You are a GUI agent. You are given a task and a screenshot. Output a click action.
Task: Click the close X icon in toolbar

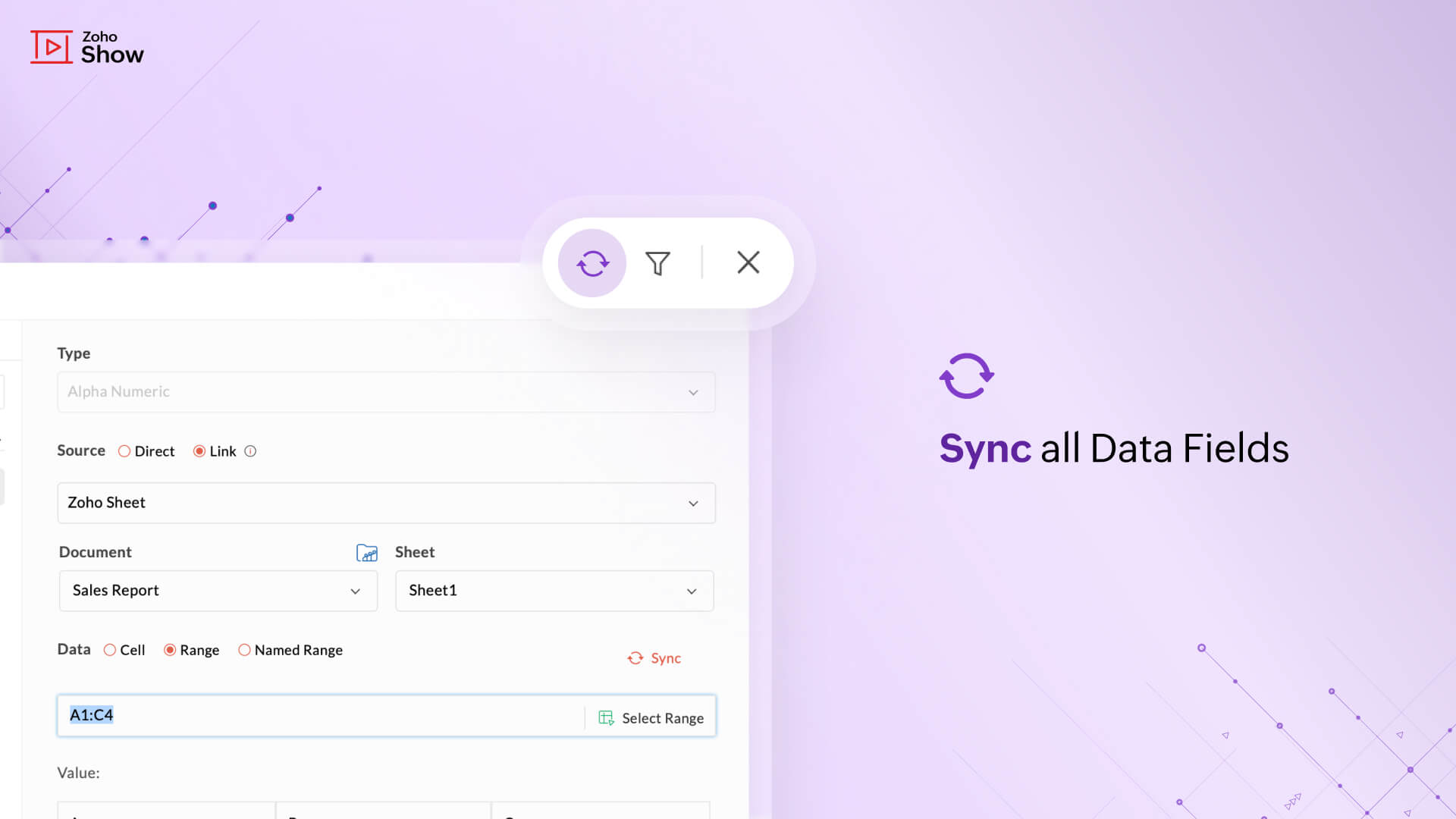(x=747, y=263)
